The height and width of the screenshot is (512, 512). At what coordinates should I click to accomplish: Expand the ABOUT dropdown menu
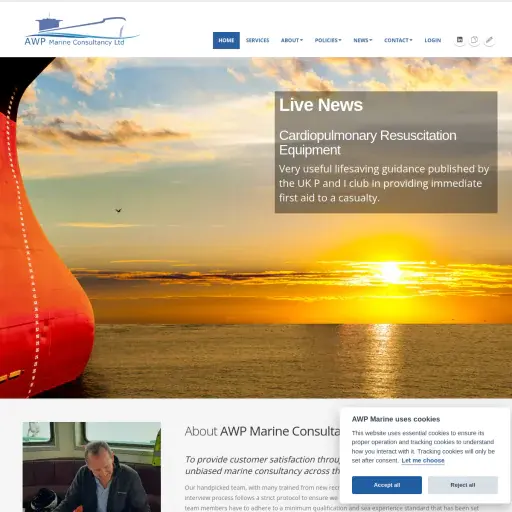click(x=292, y=40)
